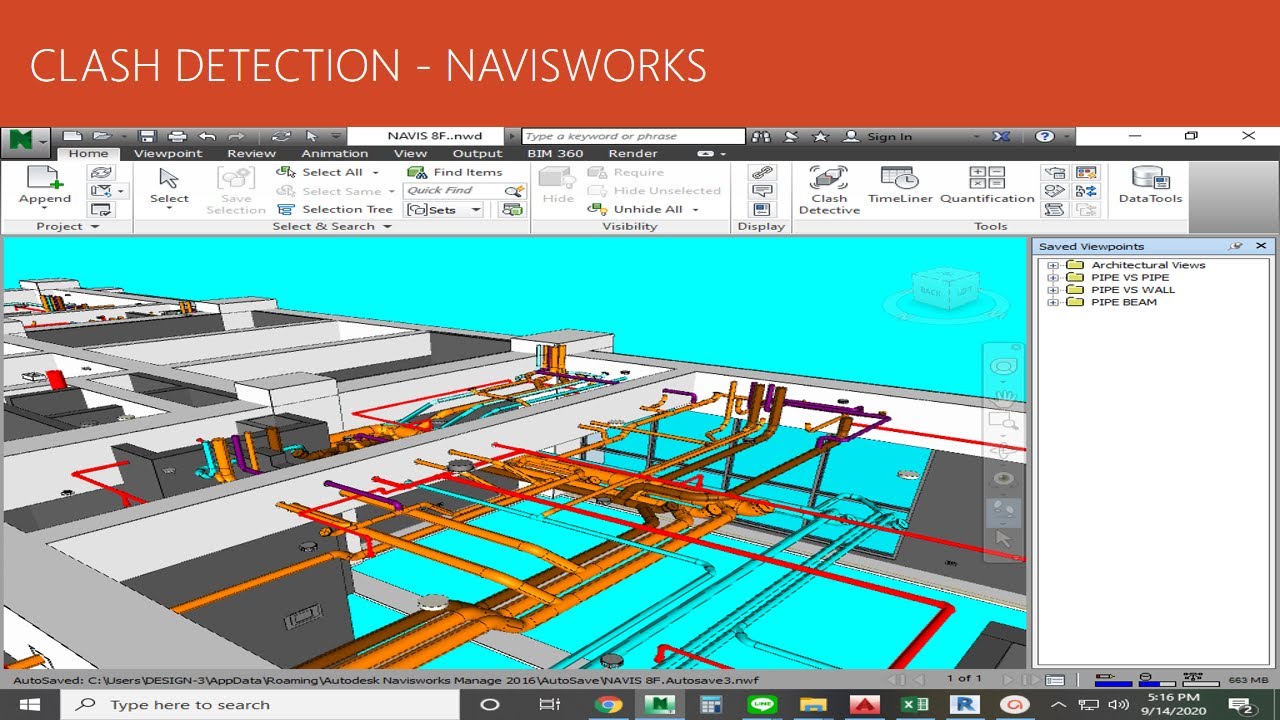Open the Select All dropdown
Image resolution: width=1280 pixels, height=720 pixels.
pos(375,172)
